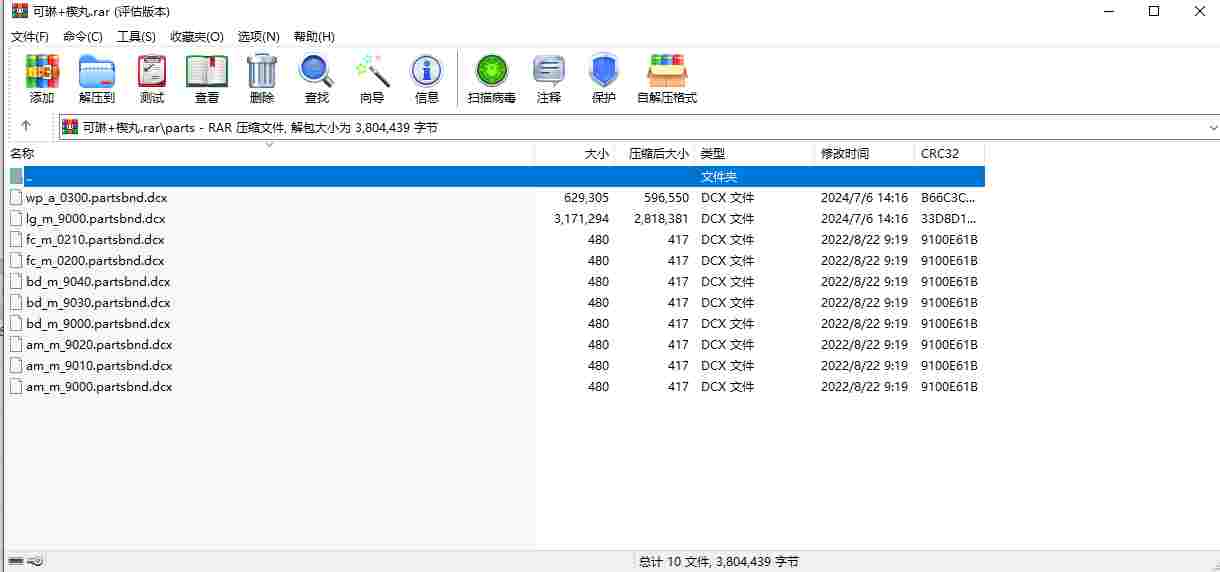The height and width of the screenshot is (572, 1220).
Task: Select file lg_m_9000.partsbnd.dcx
Action: (x=95, y=219)
